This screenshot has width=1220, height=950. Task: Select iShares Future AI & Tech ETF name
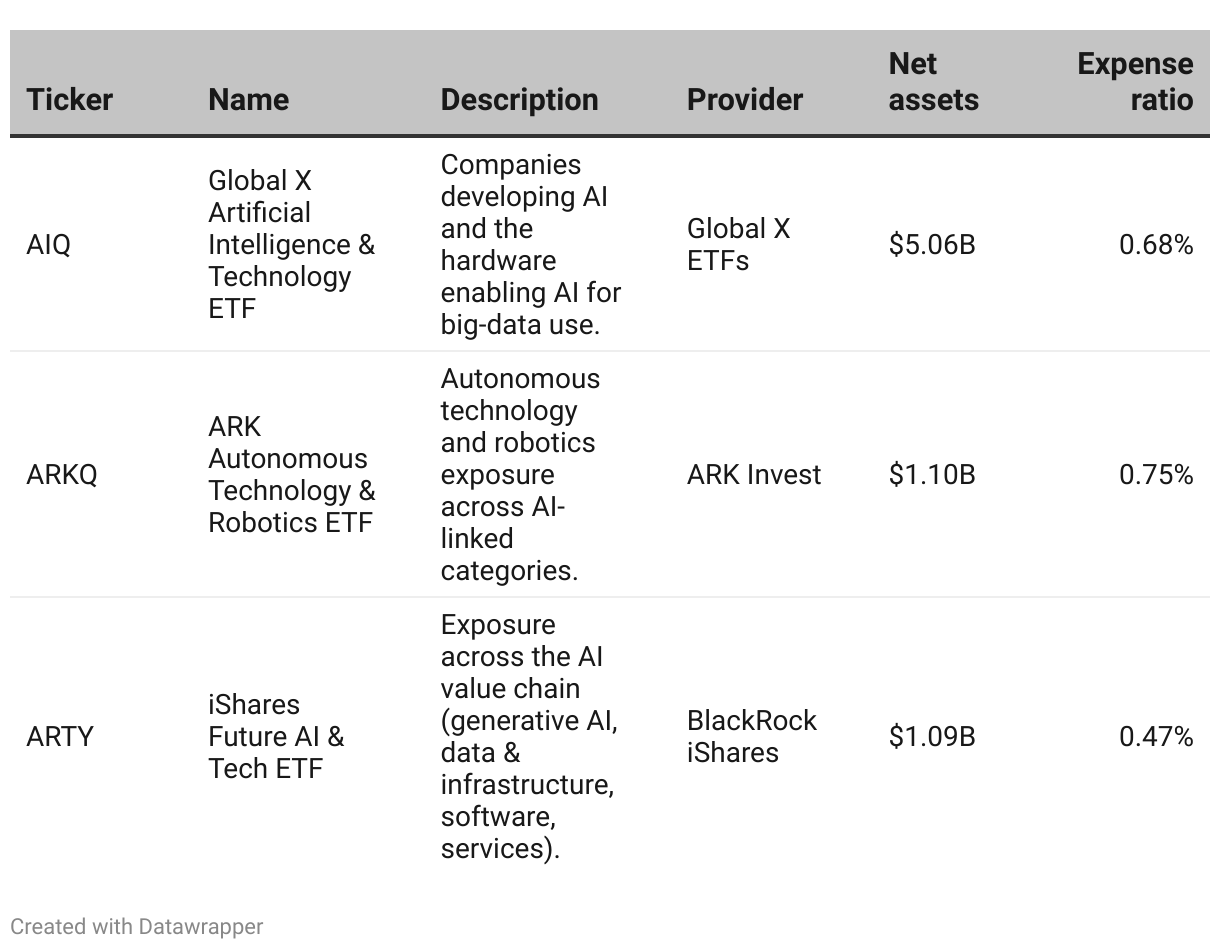pos(276,737)
